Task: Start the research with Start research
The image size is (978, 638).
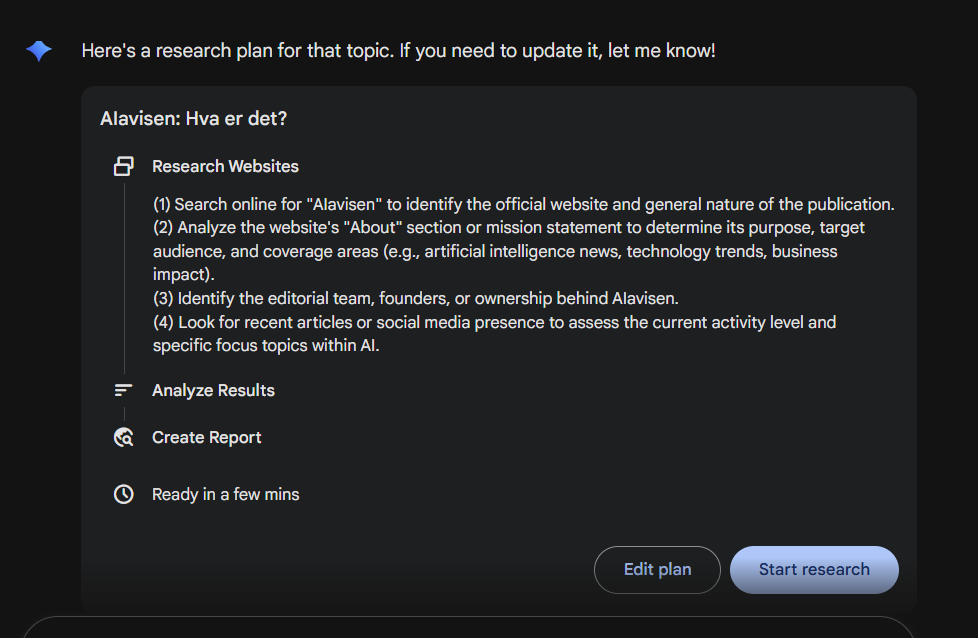Action: (814, 570)
